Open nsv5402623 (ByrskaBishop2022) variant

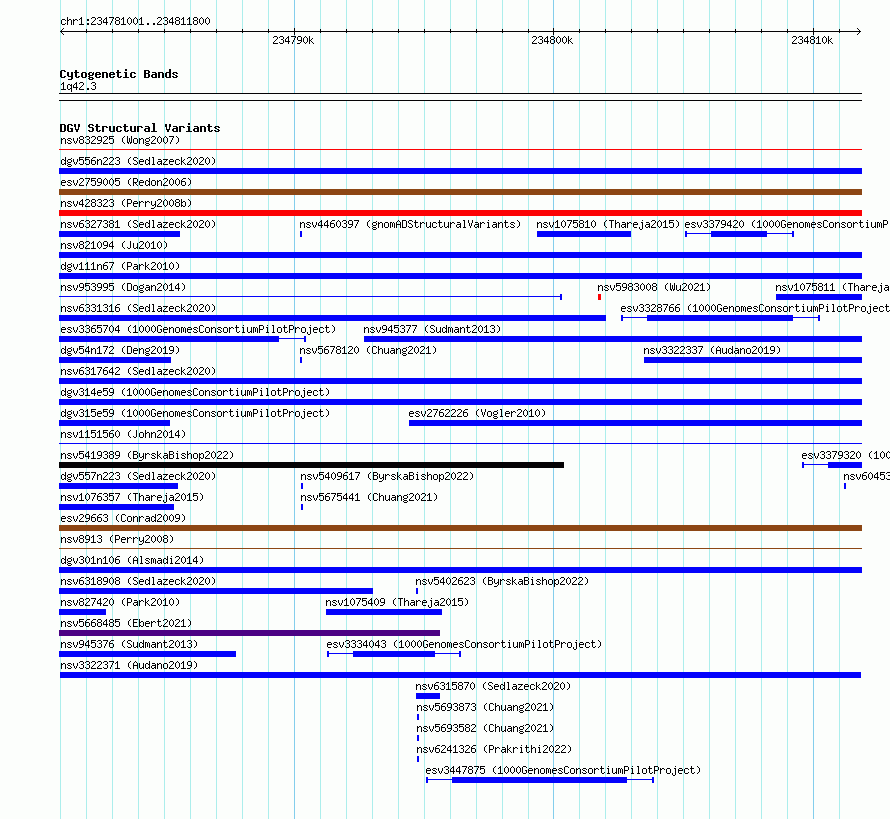(x=417, y=591)
